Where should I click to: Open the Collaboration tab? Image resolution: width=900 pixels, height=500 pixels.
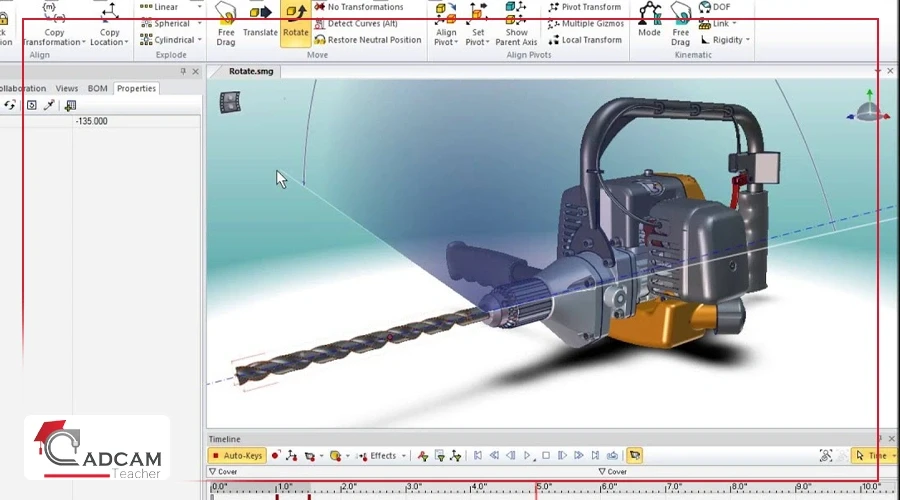coord(23,88)
